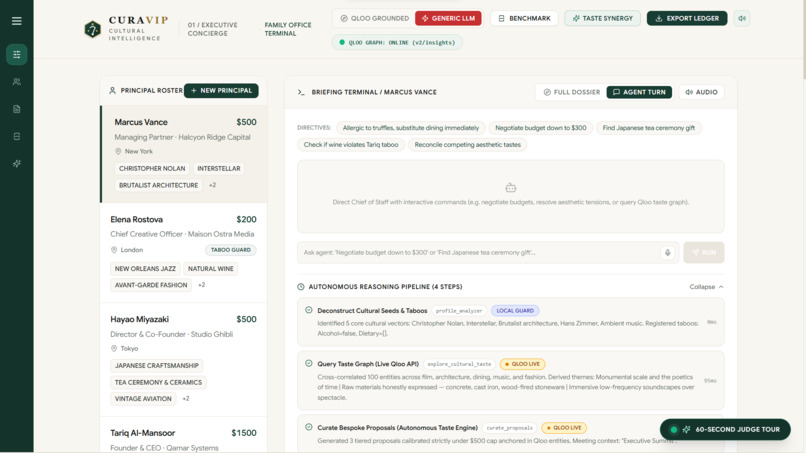The height and width of the screenshot is (453, 806).
Task: Toggle the speaker icon in top bar
Action: click(742, 19)
